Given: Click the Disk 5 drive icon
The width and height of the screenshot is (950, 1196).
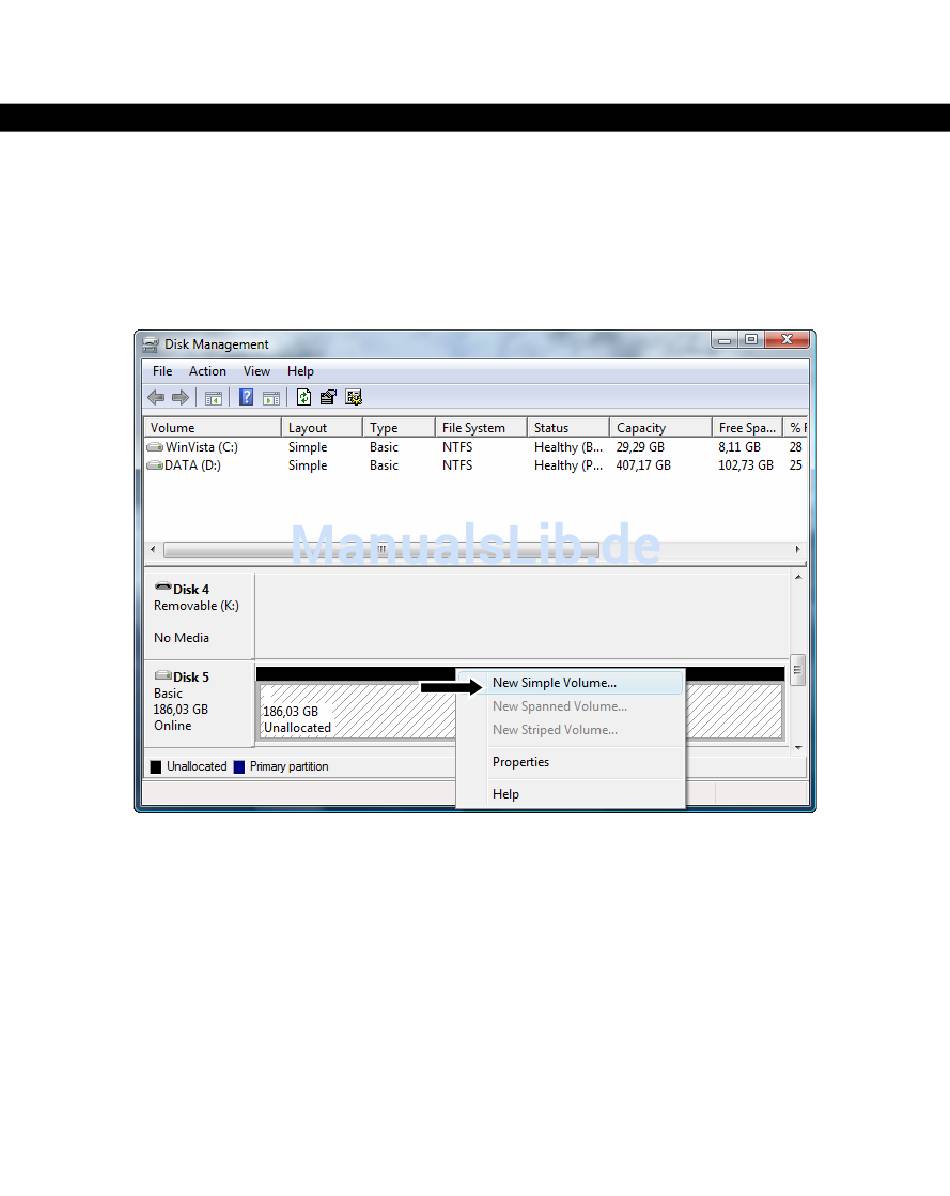Looking at the screenshot, I should pos(163,676).
